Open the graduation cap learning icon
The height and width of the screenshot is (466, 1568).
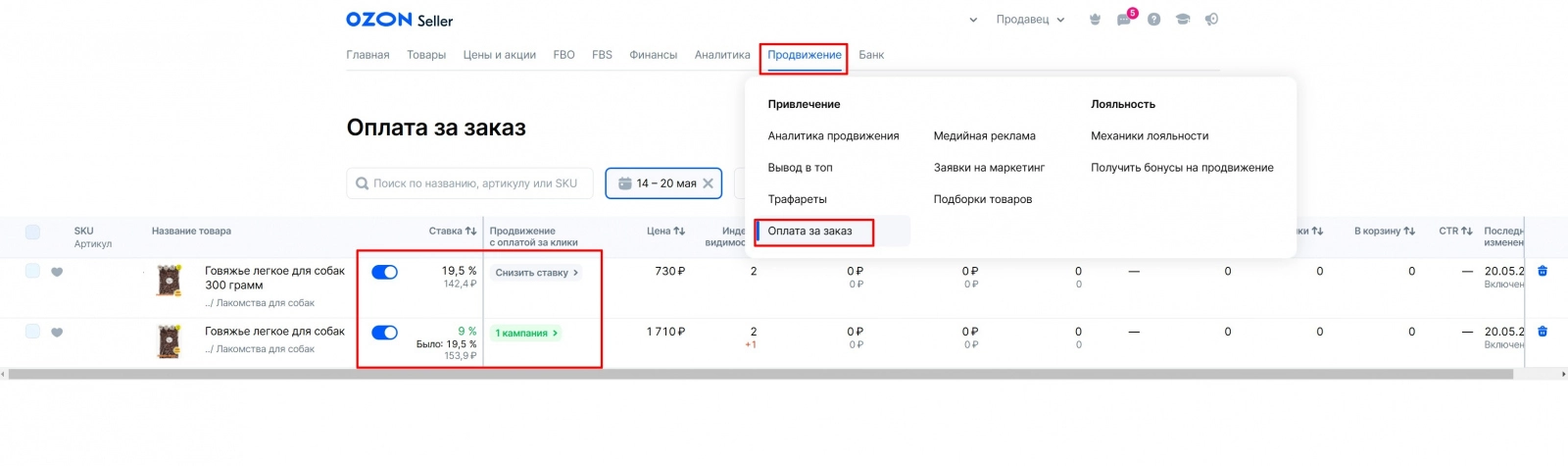pyautogui.click(x=1183, y=19)
